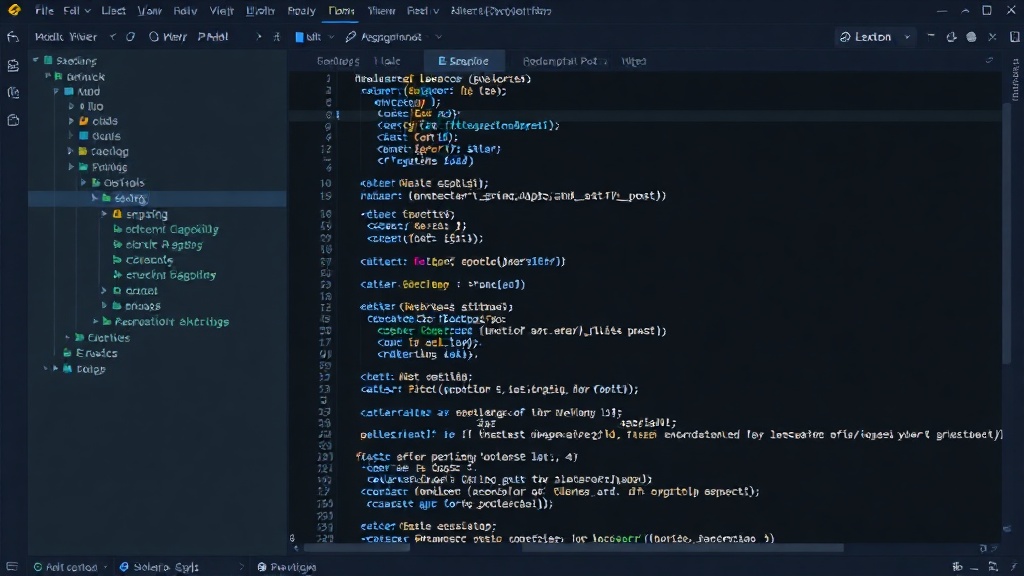Click the leftmost icon in status bar right group
The height and width of the screenshot is (576, 1024).
click(x=957, y=567)
